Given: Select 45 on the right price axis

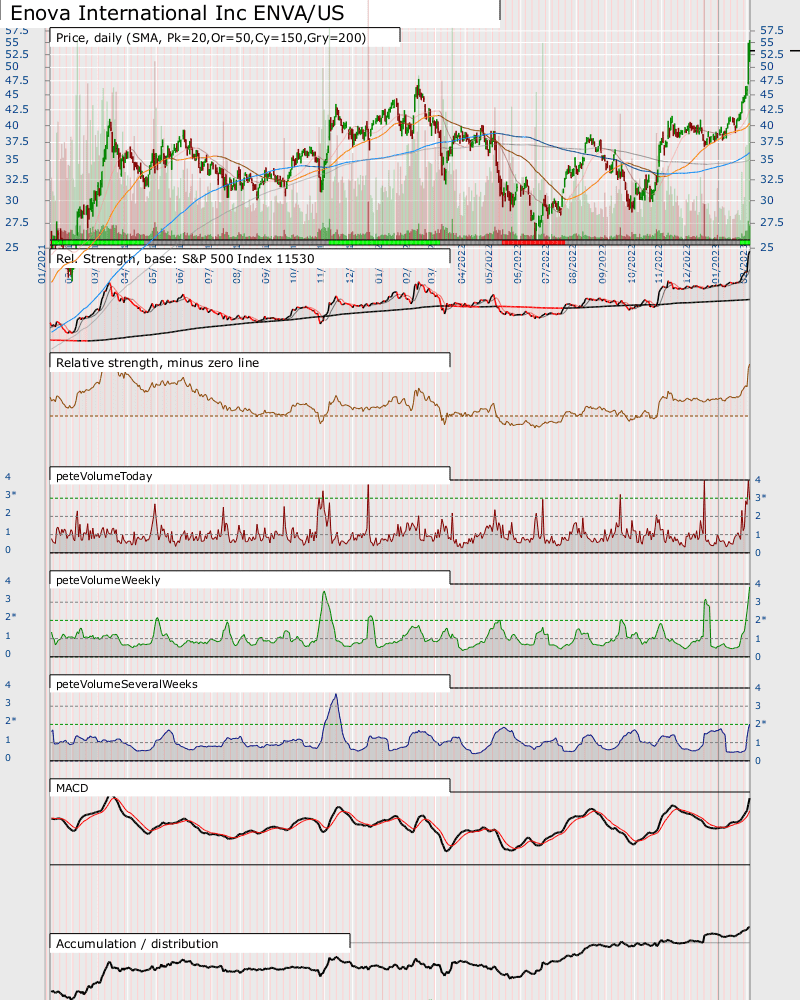Looking at the screenshot, I should 767,94.
